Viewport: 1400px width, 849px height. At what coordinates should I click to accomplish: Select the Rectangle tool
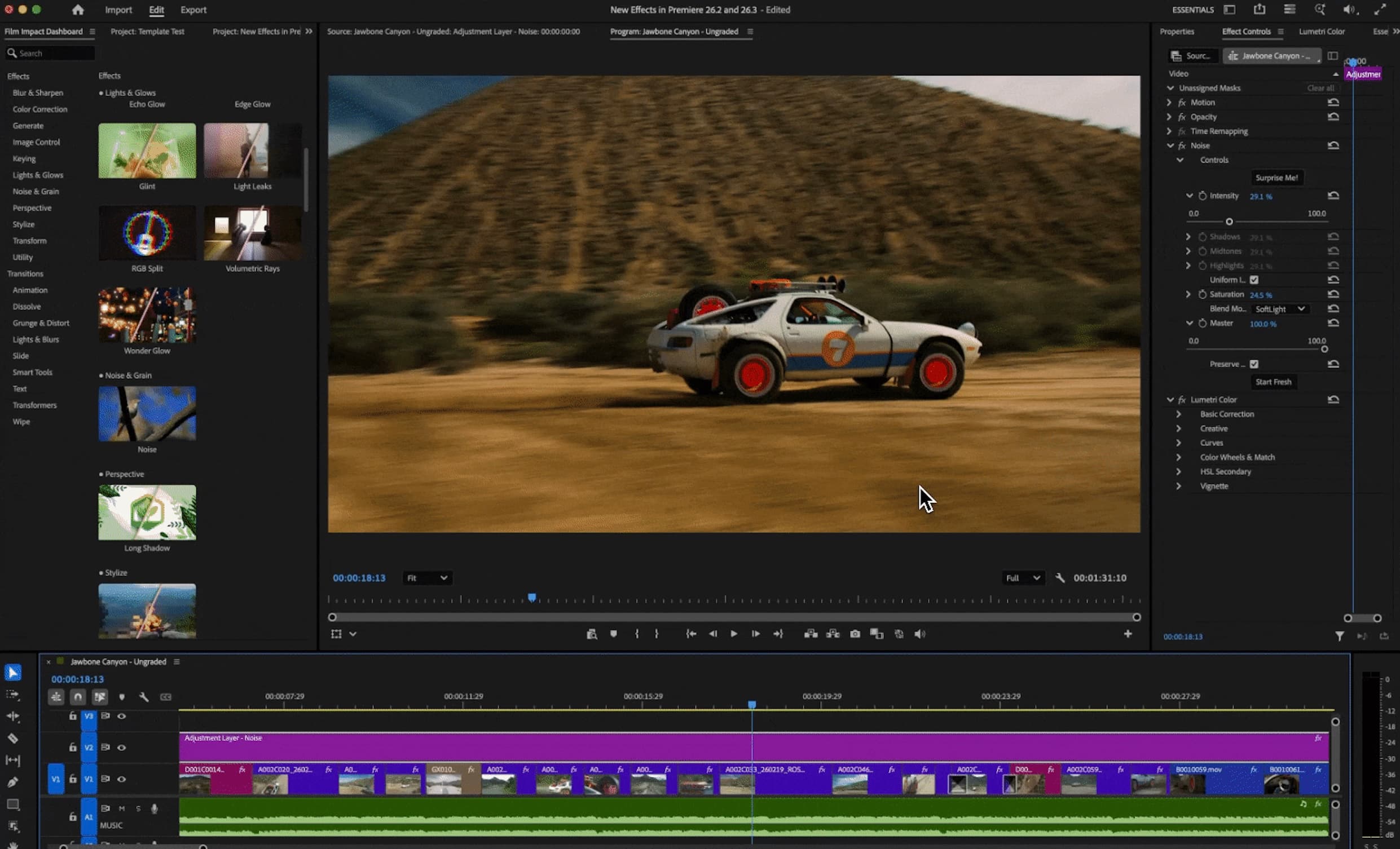point(12,804)
